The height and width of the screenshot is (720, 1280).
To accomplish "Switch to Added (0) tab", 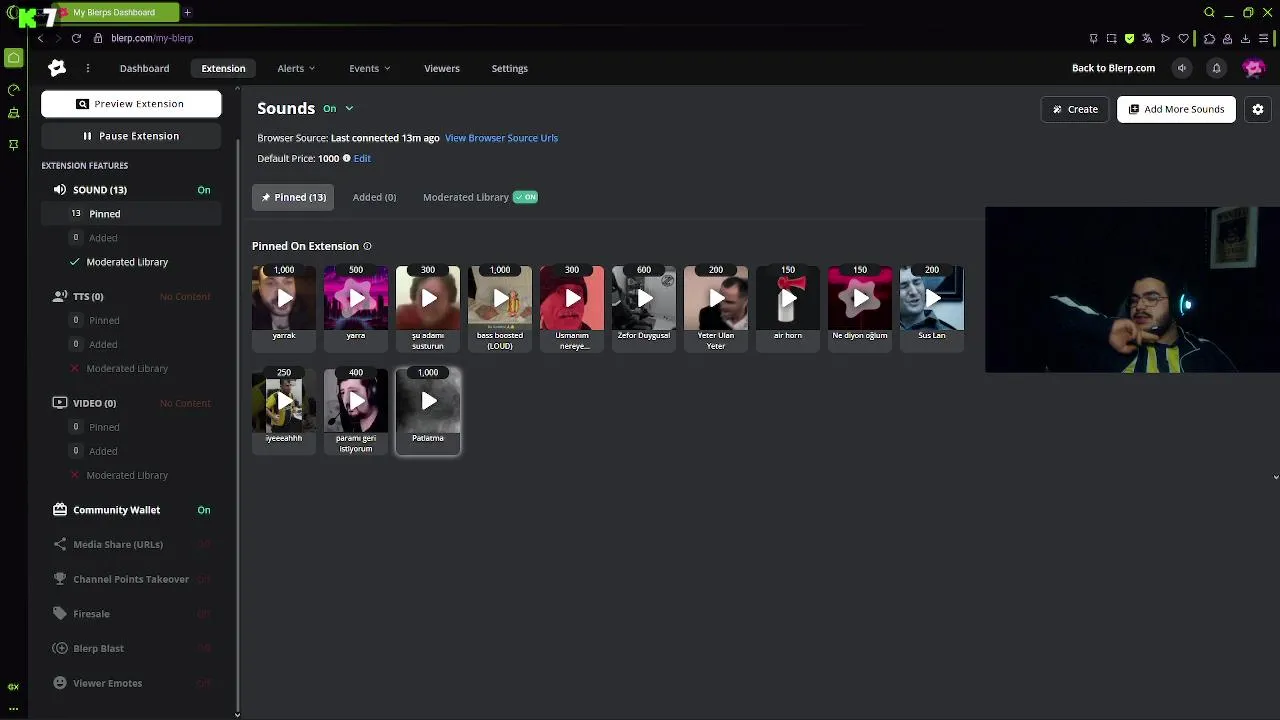I will [x=374, y=197].
